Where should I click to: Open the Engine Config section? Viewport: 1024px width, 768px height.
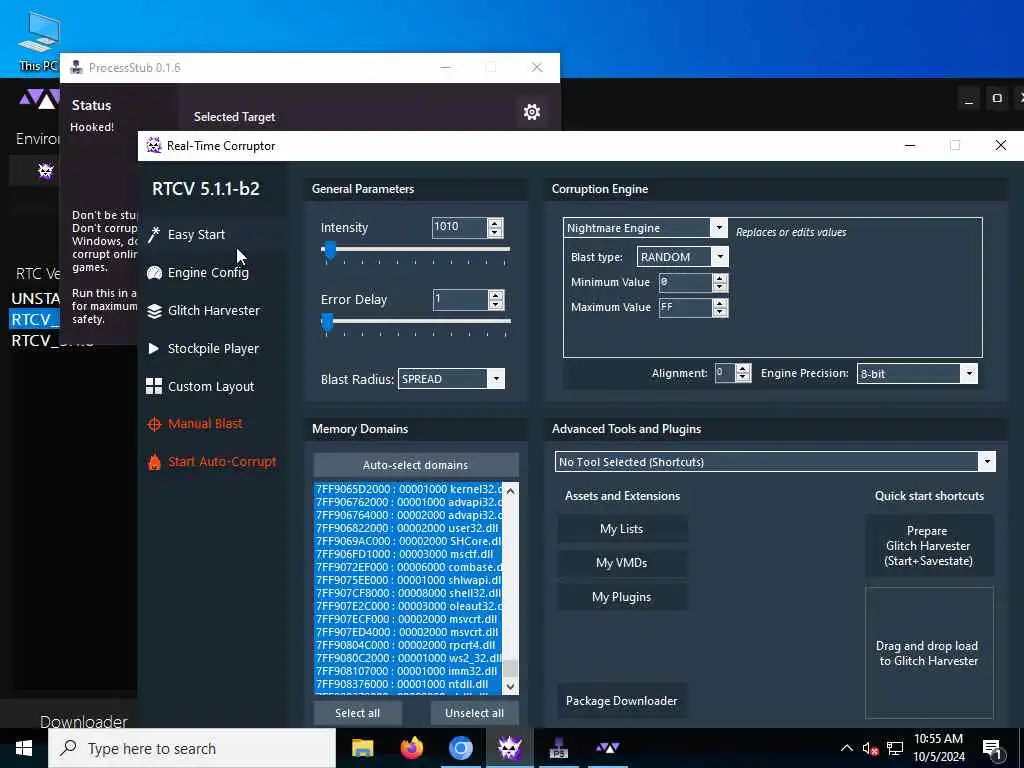[208, 272]
